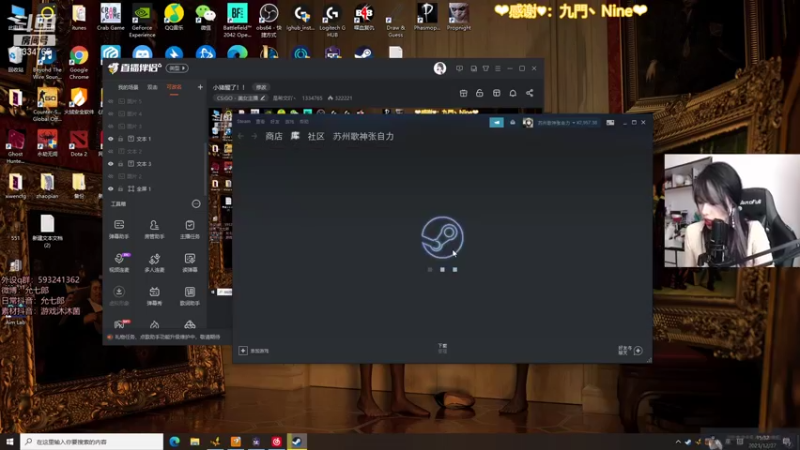Screen dimensions: 800x450
Task: Open Steam account name dropdown
Action: 567,122
